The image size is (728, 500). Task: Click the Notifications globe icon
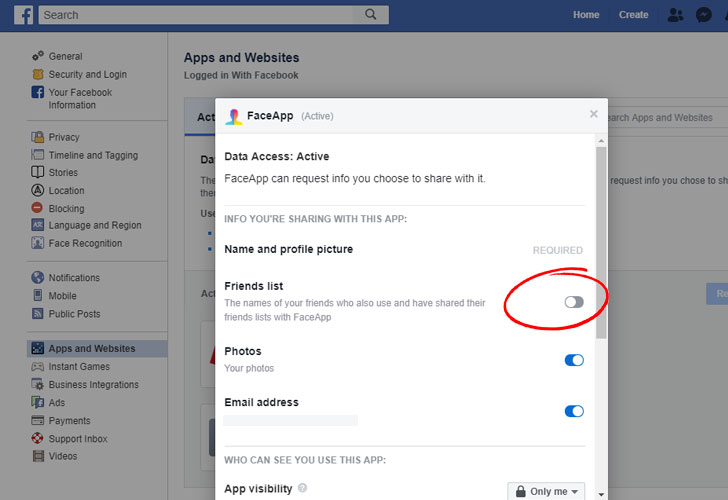[38, 278]
